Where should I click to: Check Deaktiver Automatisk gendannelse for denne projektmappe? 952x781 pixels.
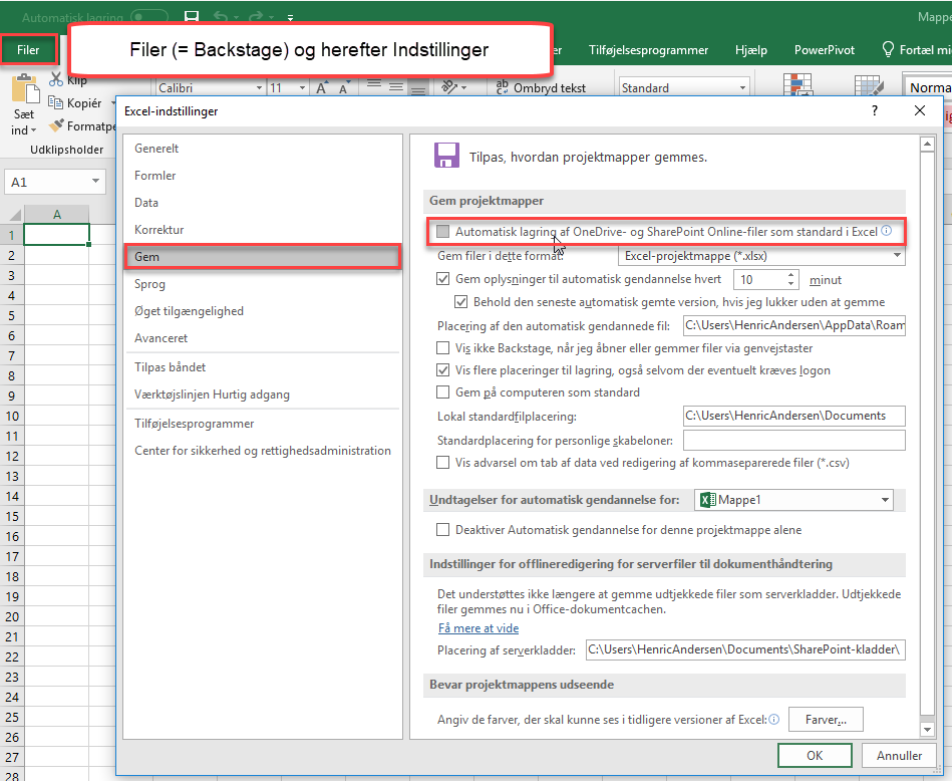[x=443, y=530]
